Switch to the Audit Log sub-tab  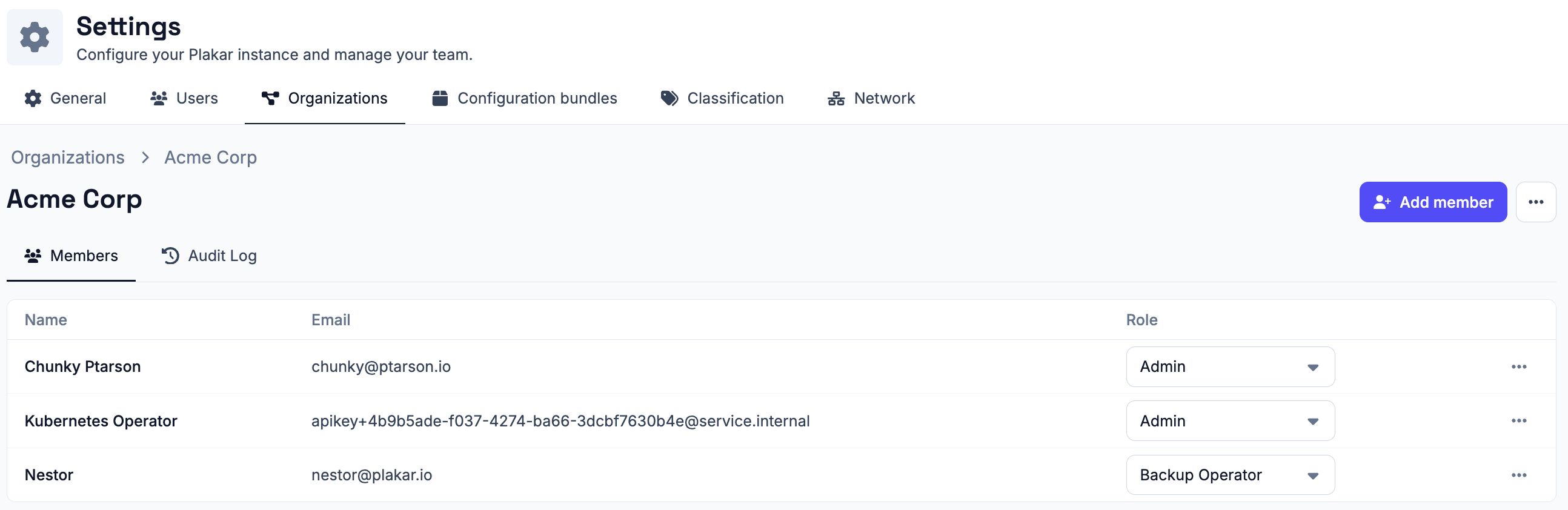click(x=209, y=256)
